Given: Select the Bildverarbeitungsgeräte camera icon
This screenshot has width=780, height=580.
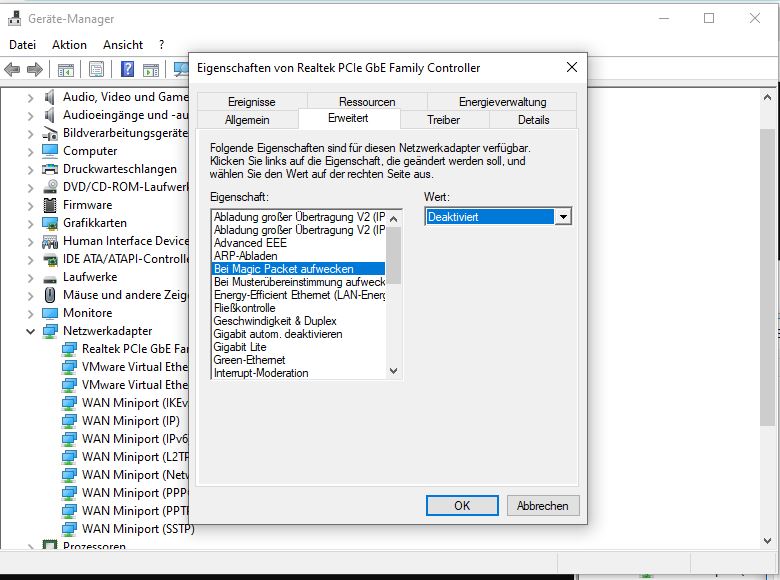Looking at the screenshot, I should coord(50,133).
